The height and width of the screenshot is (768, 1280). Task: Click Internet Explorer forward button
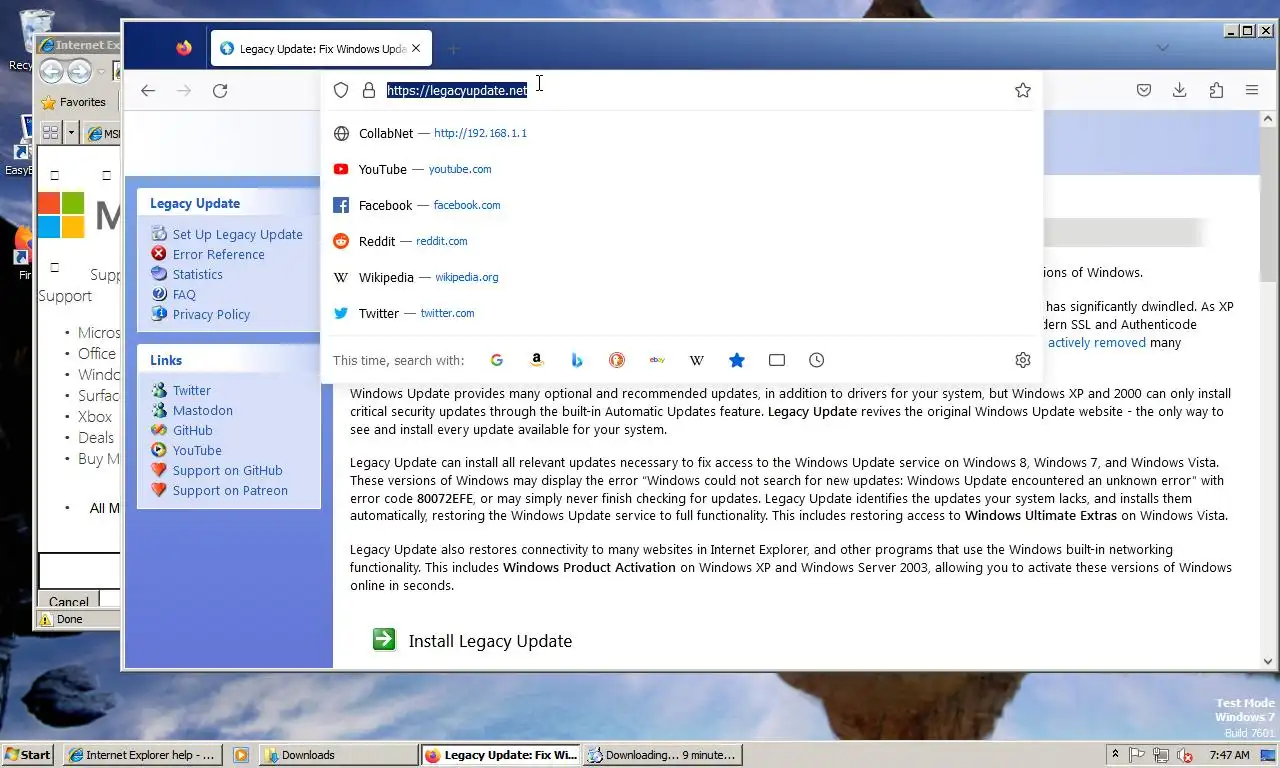coord(80,71)
